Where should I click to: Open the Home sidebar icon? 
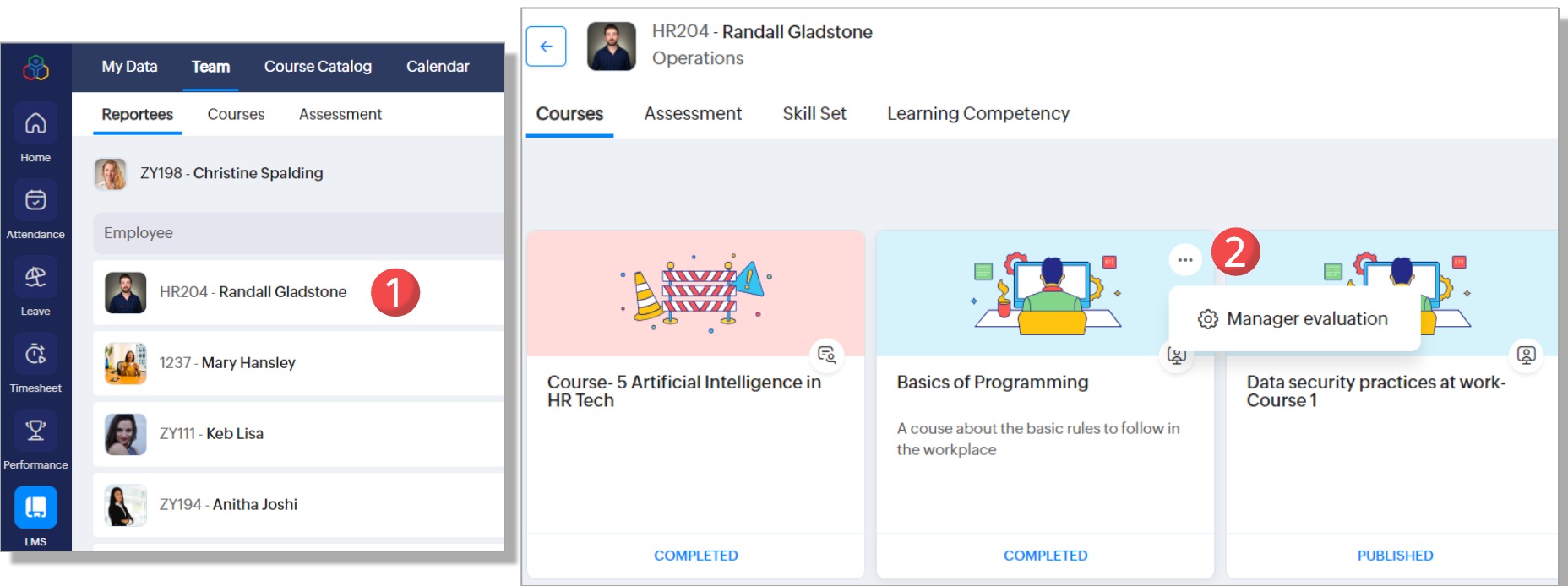click(x=35, y=124)
